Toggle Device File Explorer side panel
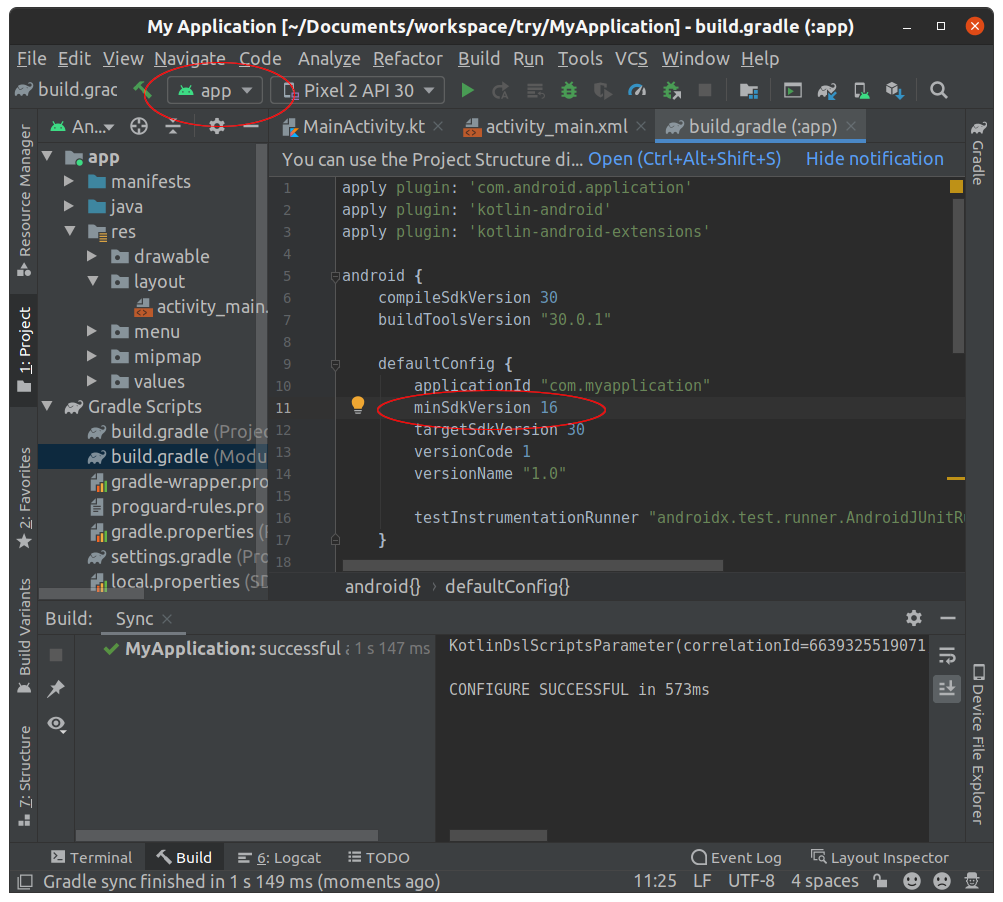 coord(979,744)
